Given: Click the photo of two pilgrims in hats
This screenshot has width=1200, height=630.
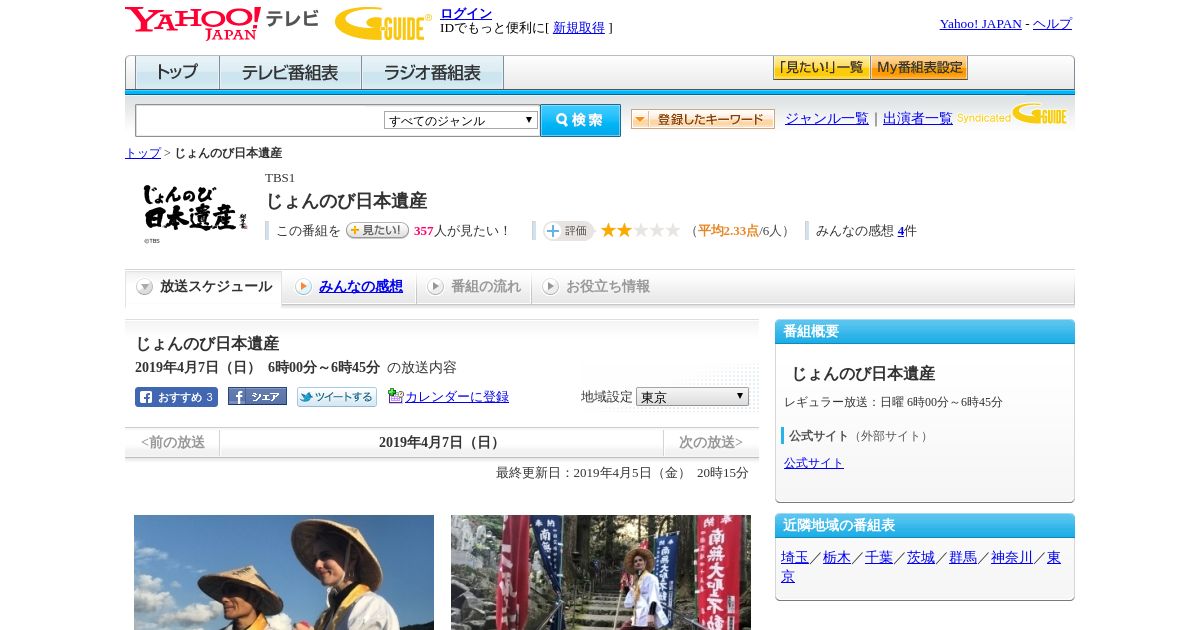Looking at the screenshot, I should tap(284, 572).
